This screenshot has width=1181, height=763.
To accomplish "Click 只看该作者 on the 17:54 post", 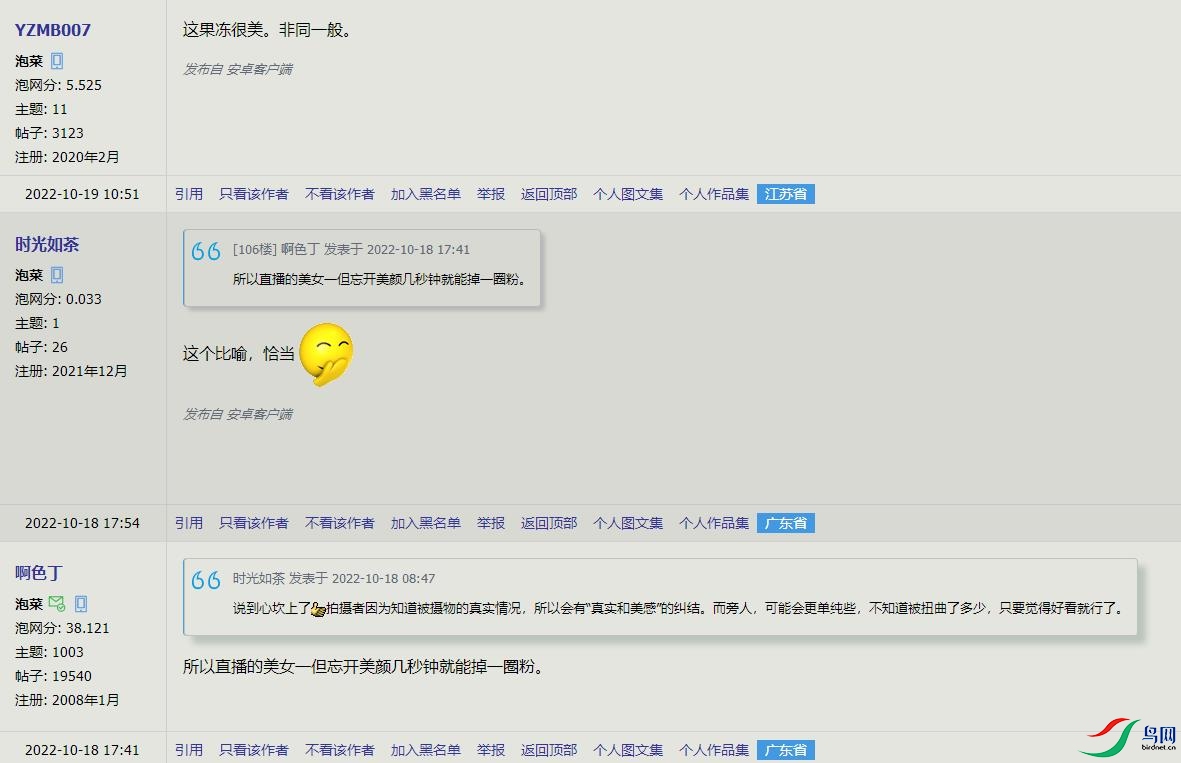I will click(x=254, y=523).
